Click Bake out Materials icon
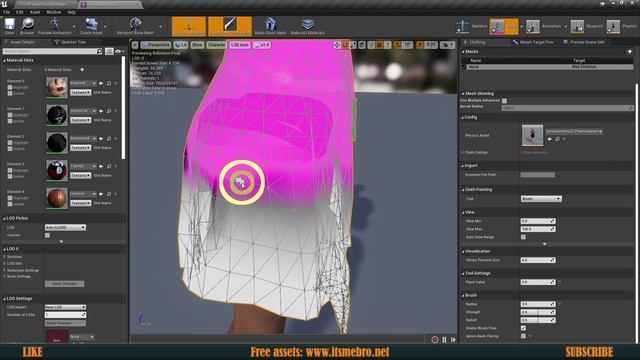Viewport: 640px width, 360px height. tap(308, 24)
